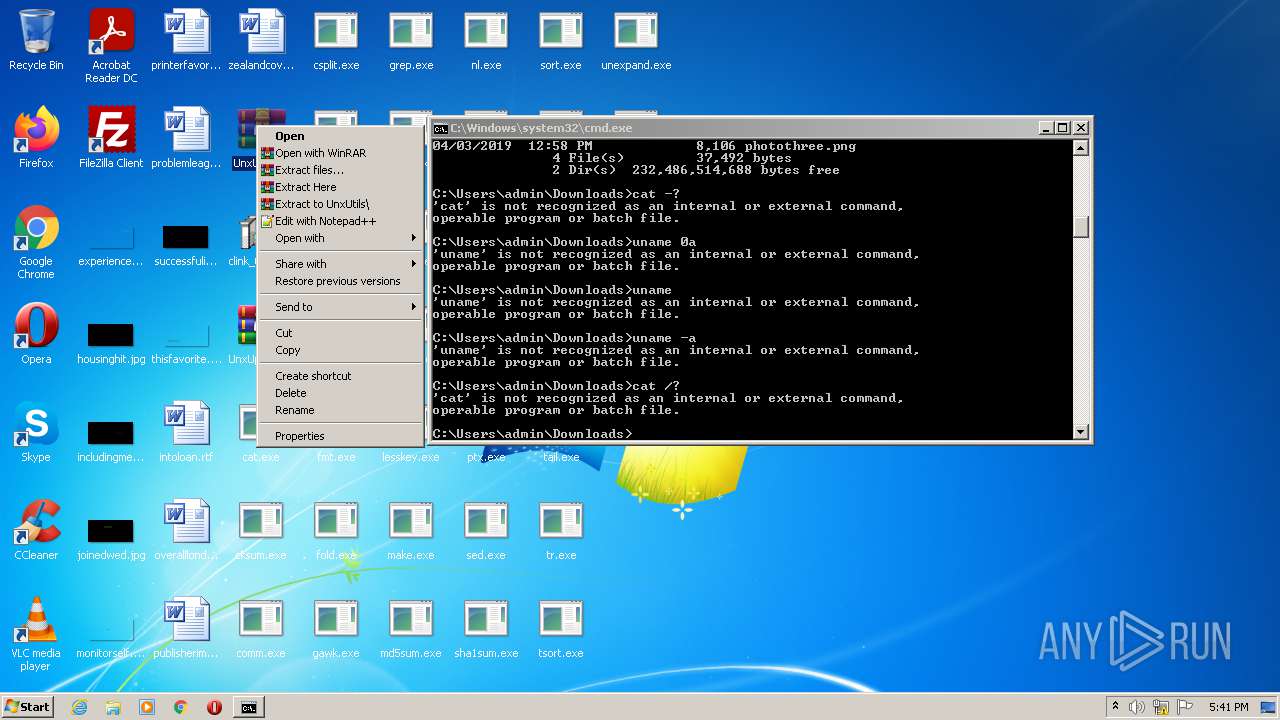Open the Windows Start menu
The image size is (1280, 720).
[27, 707]
